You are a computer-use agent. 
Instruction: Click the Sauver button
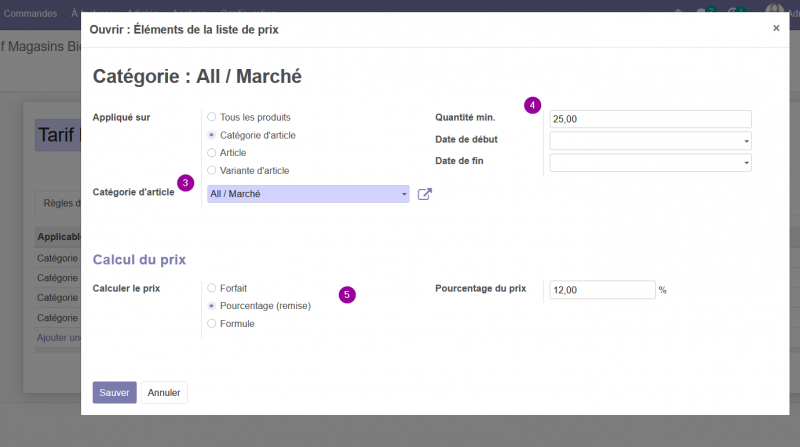pyautogui.click(x=114, y=392)
